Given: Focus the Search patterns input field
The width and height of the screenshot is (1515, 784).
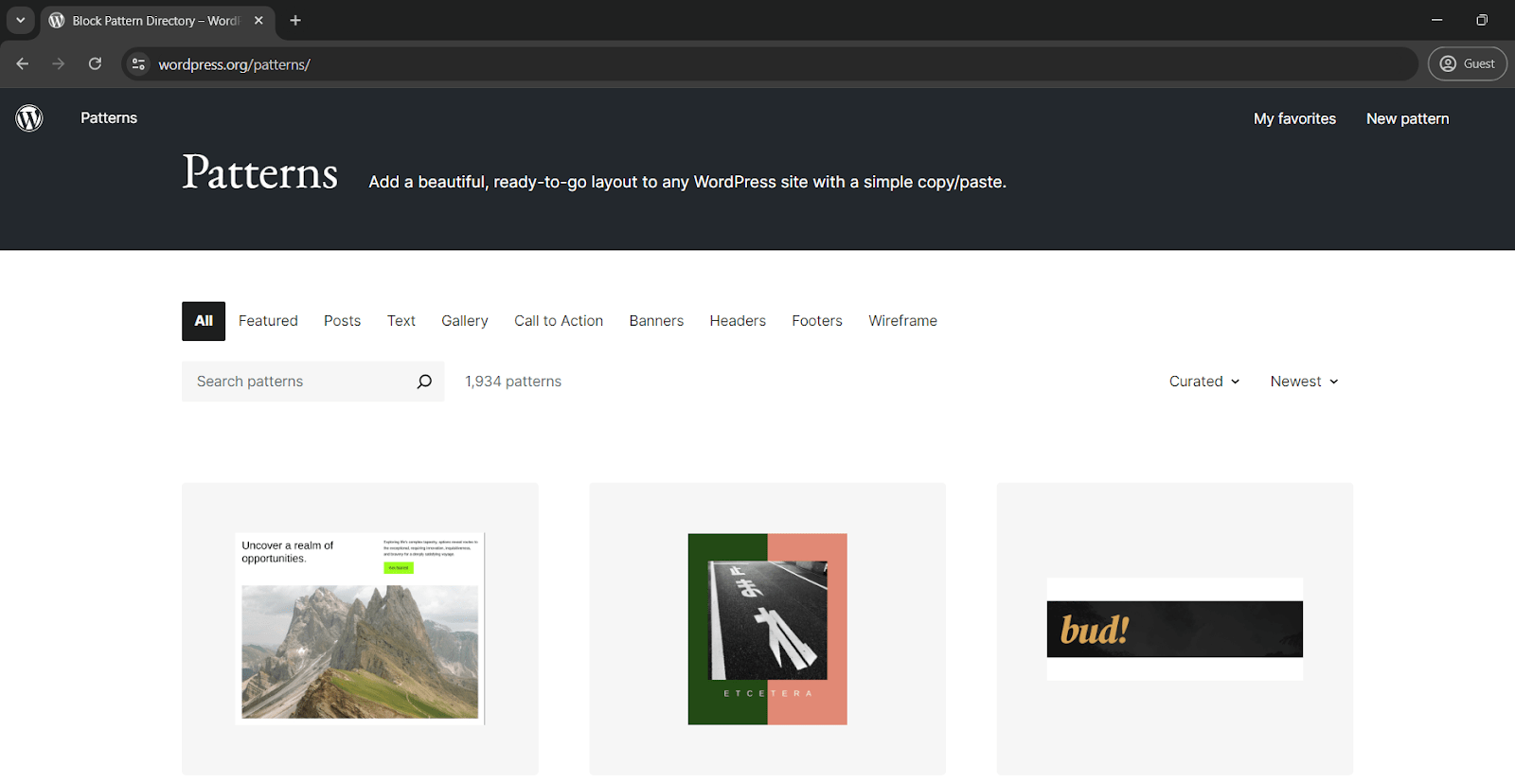Looking at the screenshot, I should coord(298,382).
